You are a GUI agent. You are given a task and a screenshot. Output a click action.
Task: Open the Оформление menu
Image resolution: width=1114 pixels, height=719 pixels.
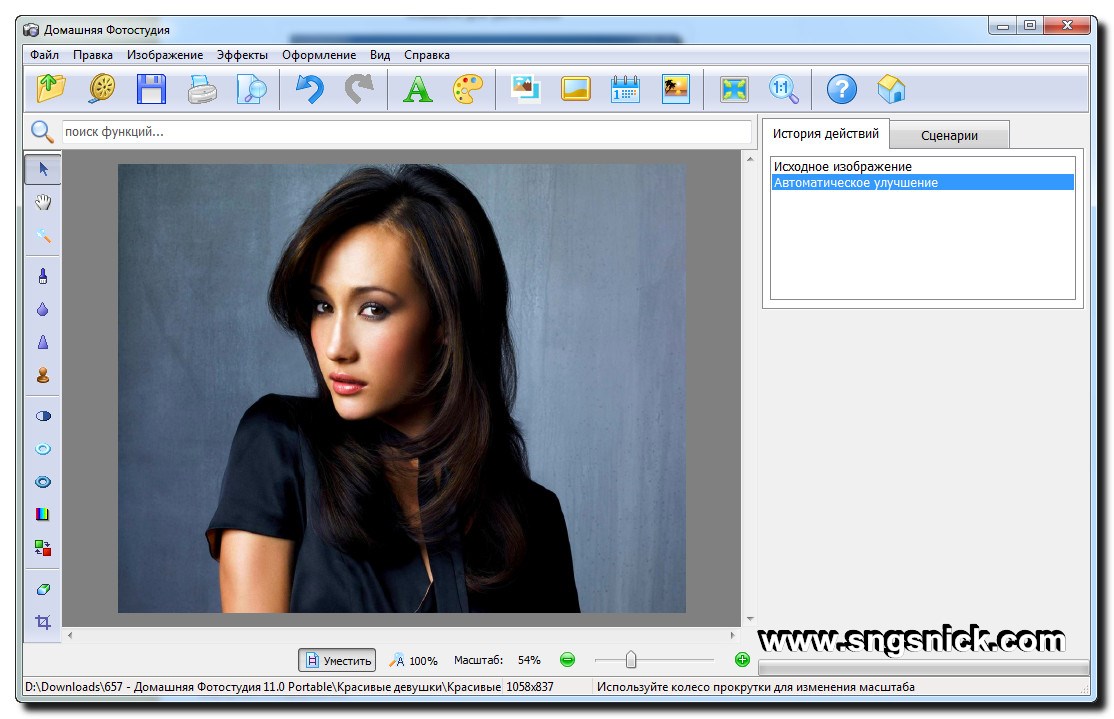click(x=319, y=55)
